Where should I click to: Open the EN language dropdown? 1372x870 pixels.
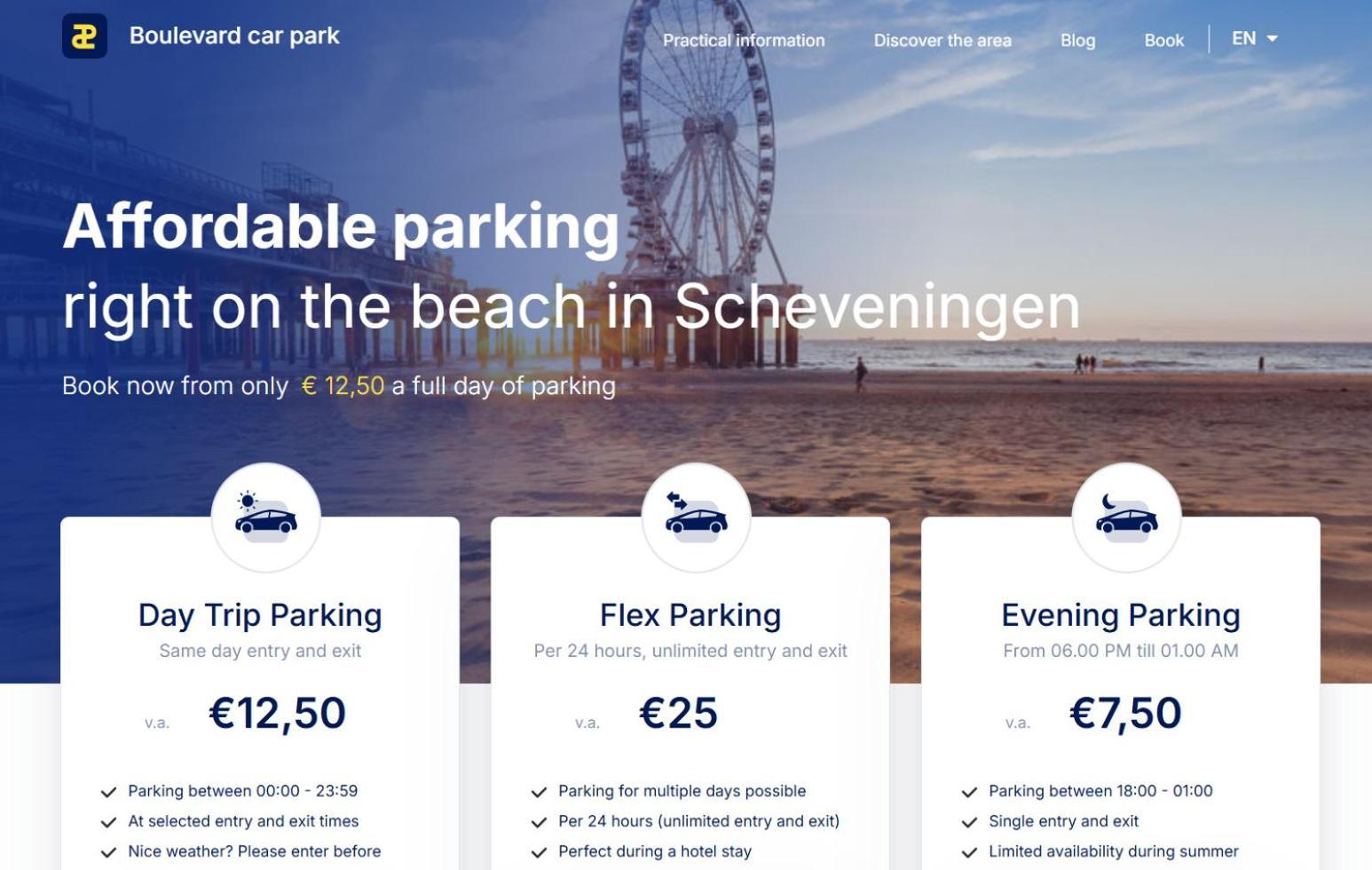tap(1244, 38)
